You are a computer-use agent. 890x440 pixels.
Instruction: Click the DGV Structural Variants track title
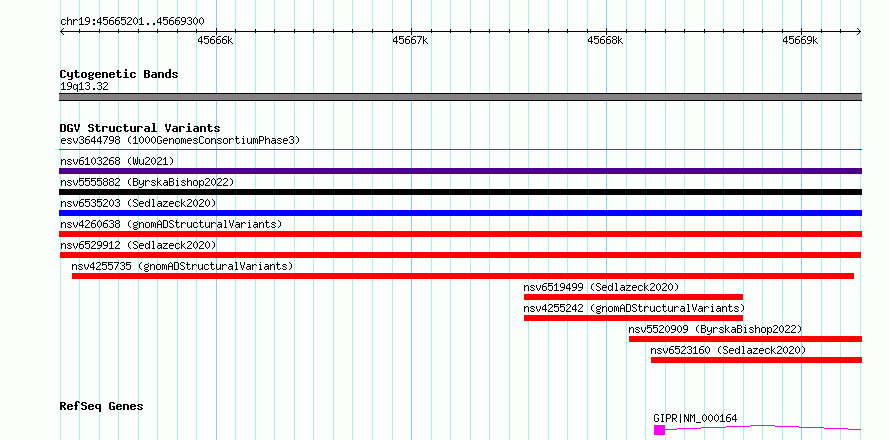pos(140,128)
